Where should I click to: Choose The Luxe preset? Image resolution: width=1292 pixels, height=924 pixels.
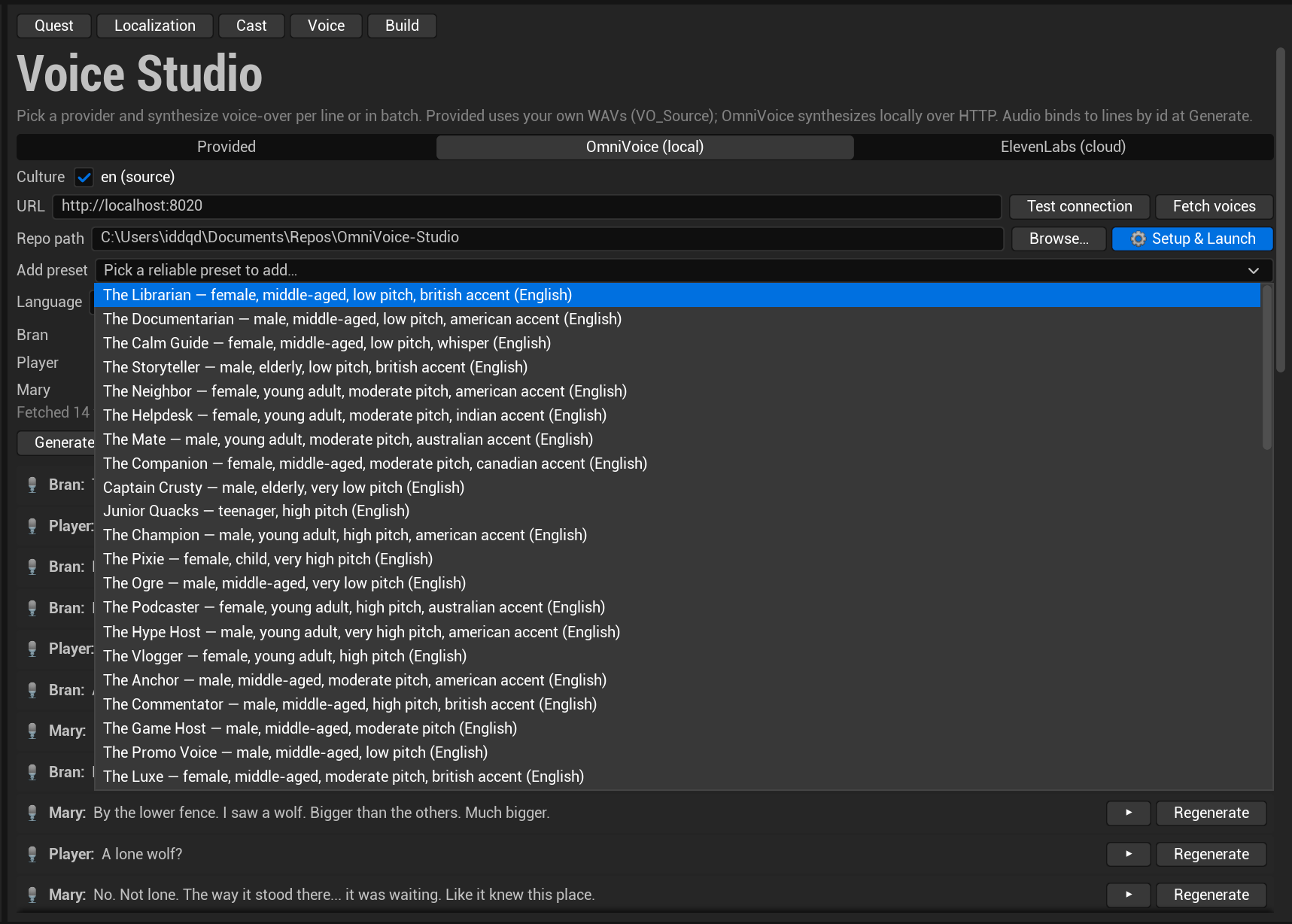(677, 777)
